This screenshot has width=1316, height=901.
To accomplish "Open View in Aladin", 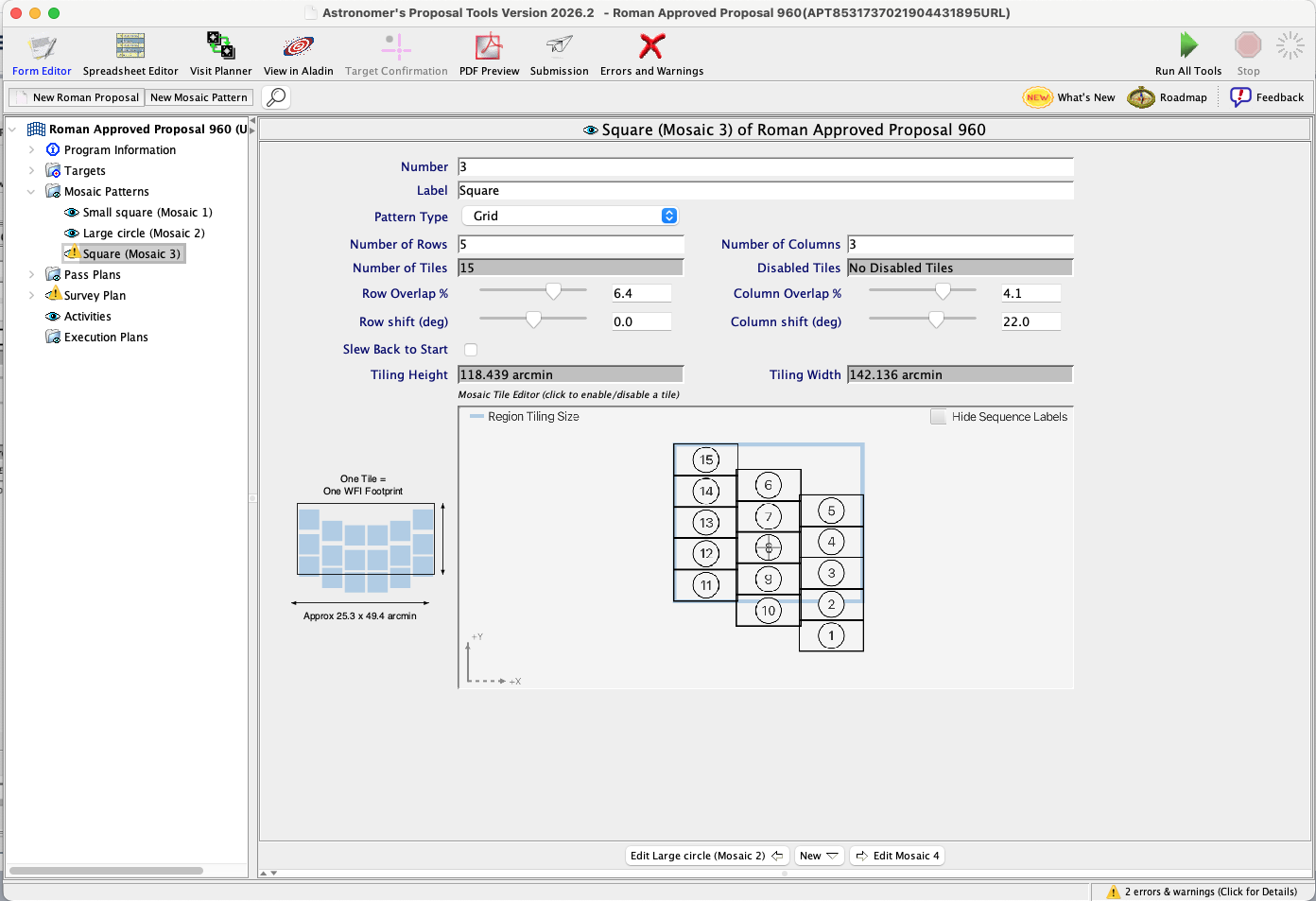I will [298, 55].
